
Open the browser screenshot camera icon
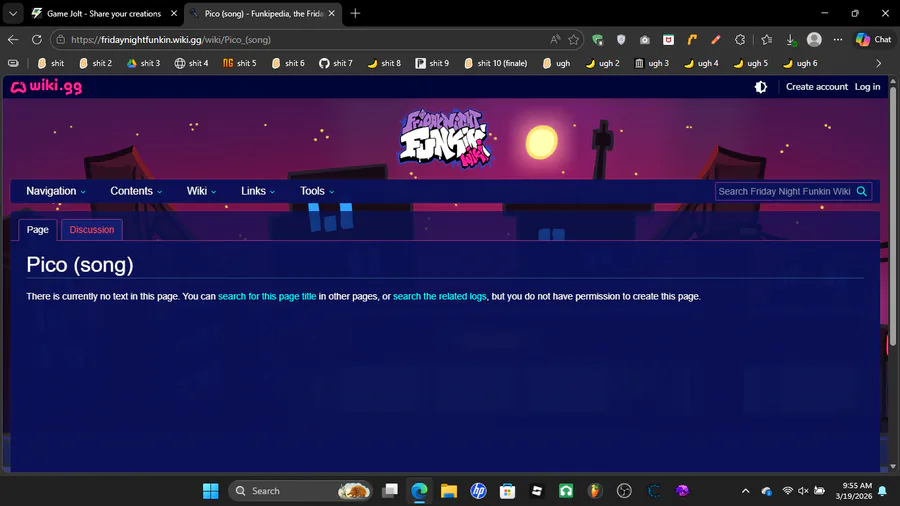coord(645,40)
